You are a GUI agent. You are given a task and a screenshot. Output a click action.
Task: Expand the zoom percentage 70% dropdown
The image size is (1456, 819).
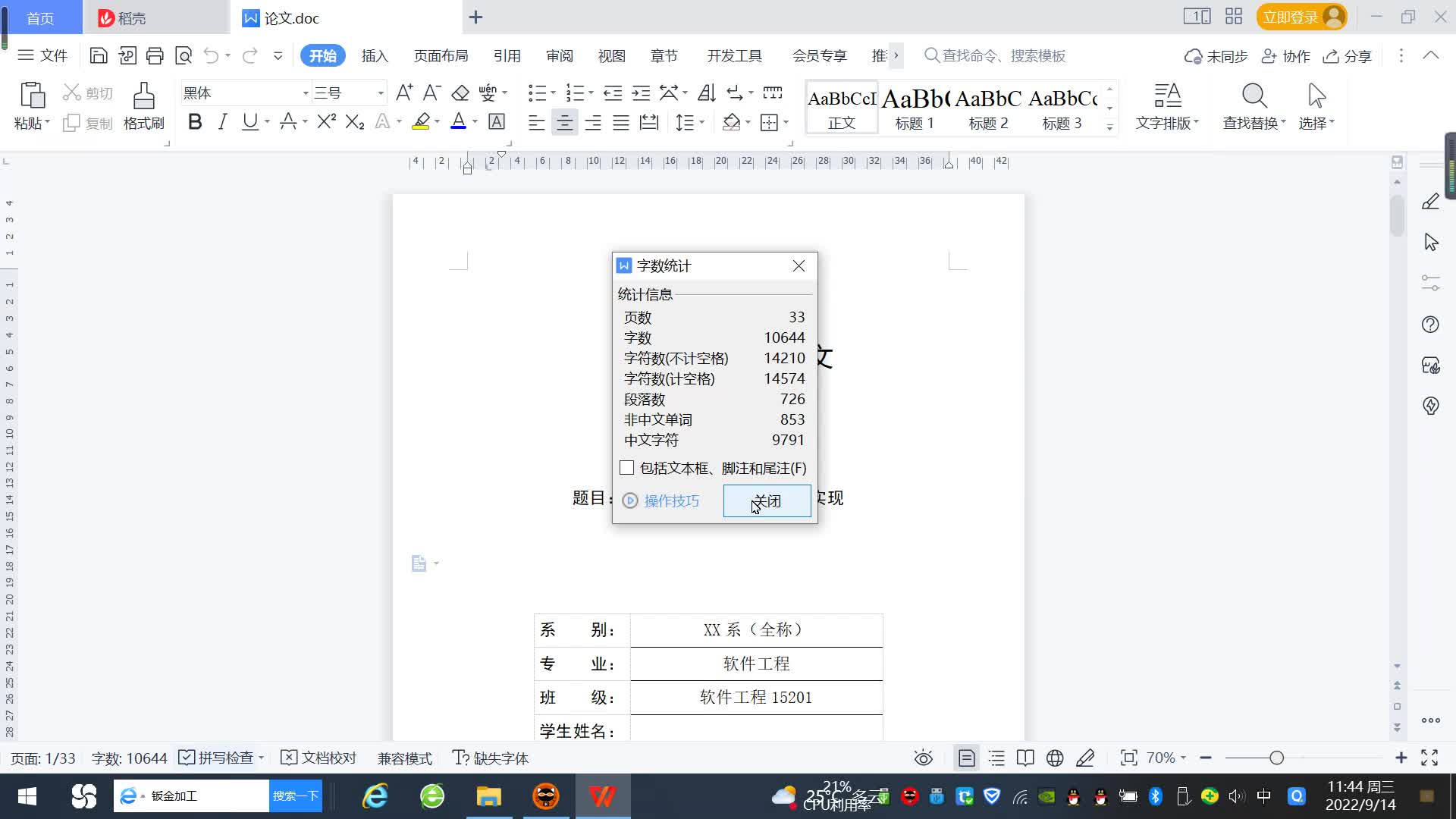coord(1182,758)
